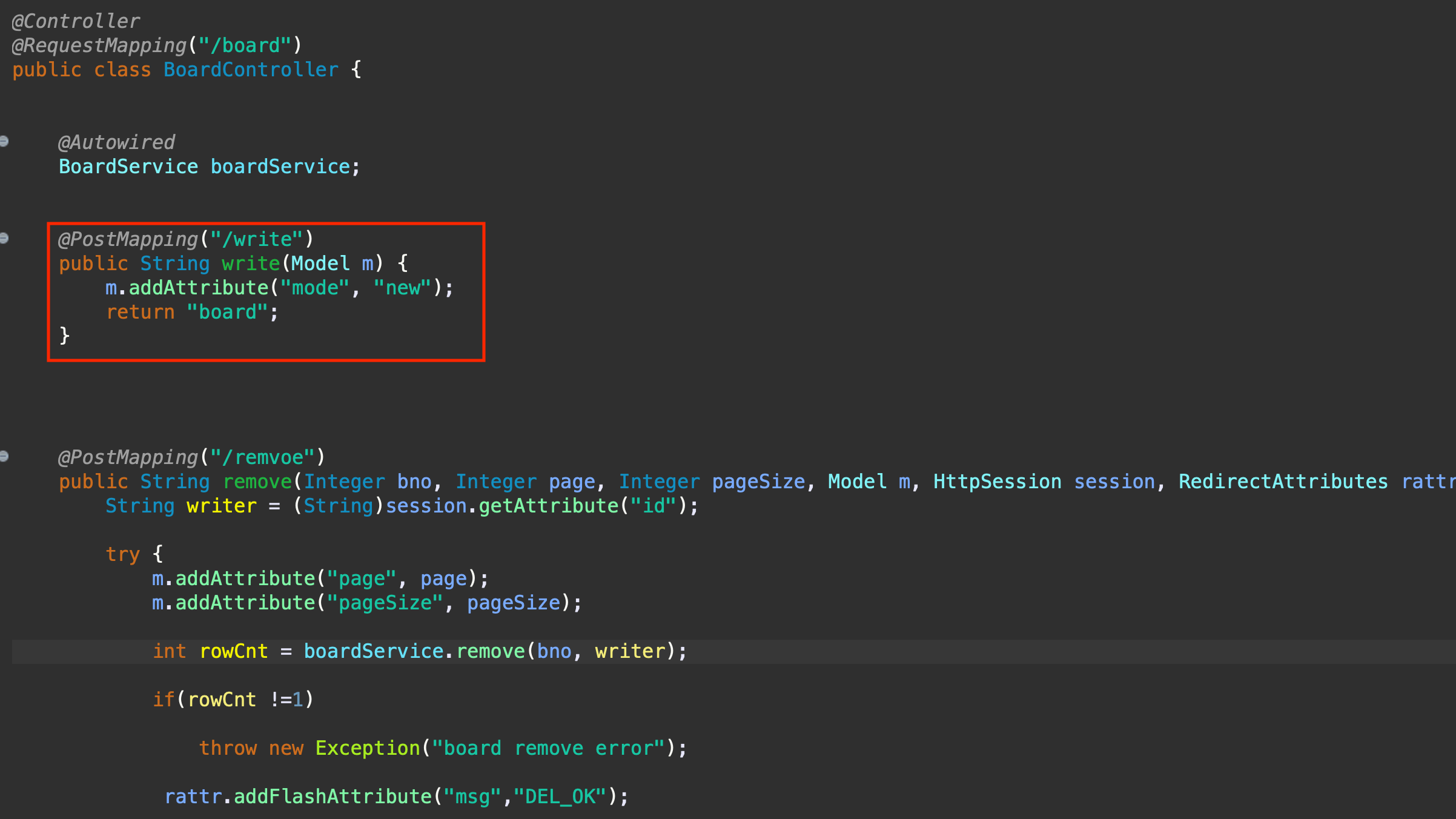
Task: Click the getAttribute method call
Action: (548, 506)
